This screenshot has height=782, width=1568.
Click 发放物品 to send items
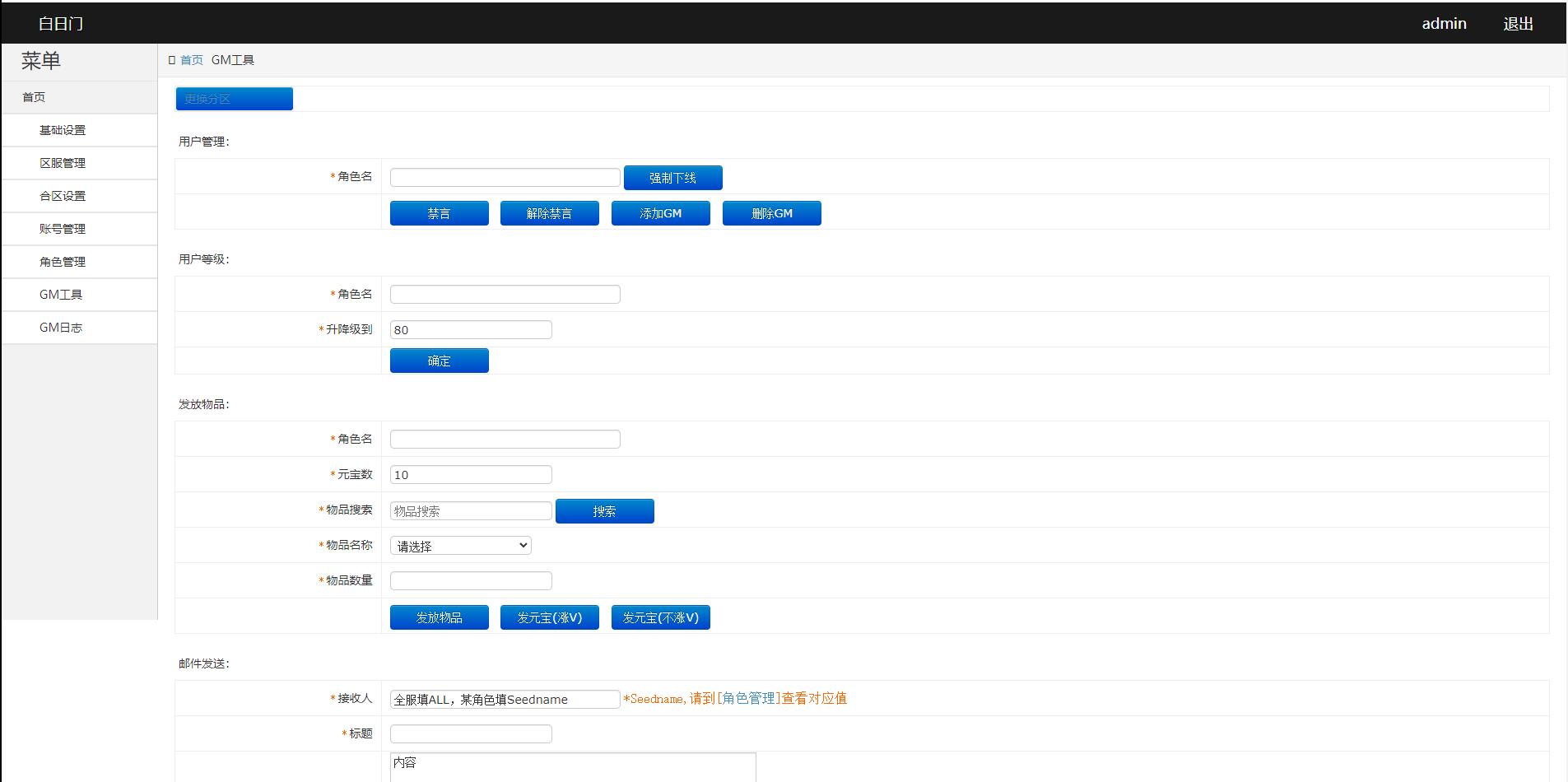click(x=439, y=617)
